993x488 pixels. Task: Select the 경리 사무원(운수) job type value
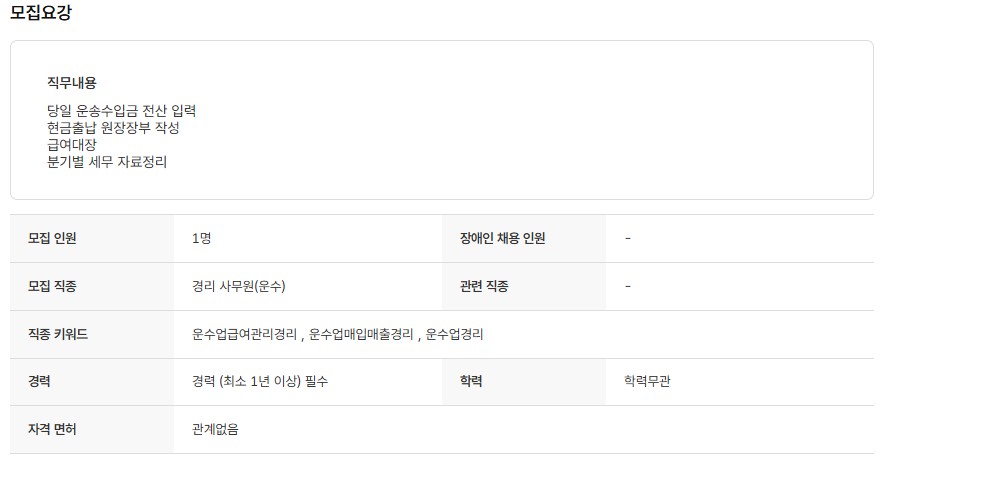(x=239, y=286)
